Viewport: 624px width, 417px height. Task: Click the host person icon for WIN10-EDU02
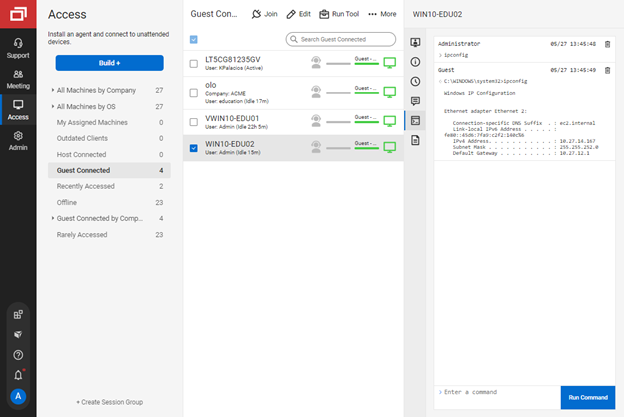click(316, 147)
